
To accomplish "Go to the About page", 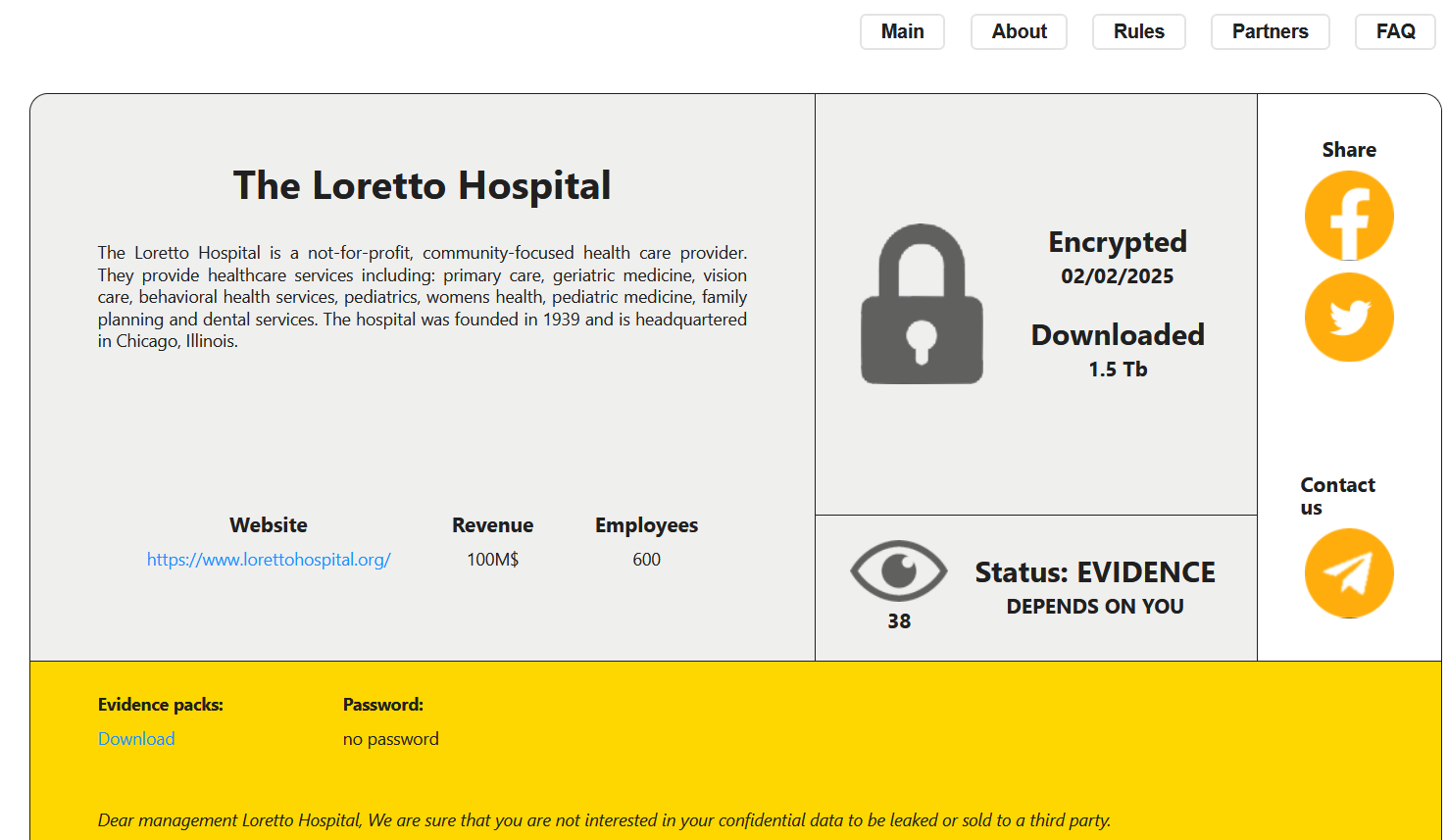I will (x=1019, y=31).
